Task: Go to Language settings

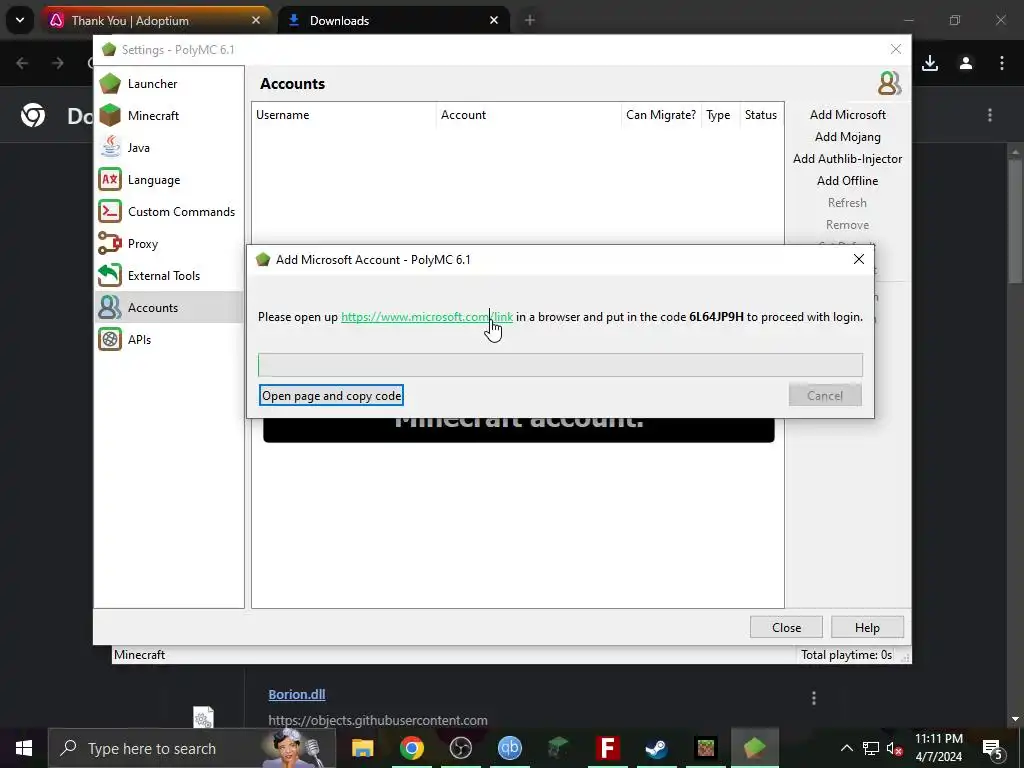Action: (169, 180)
